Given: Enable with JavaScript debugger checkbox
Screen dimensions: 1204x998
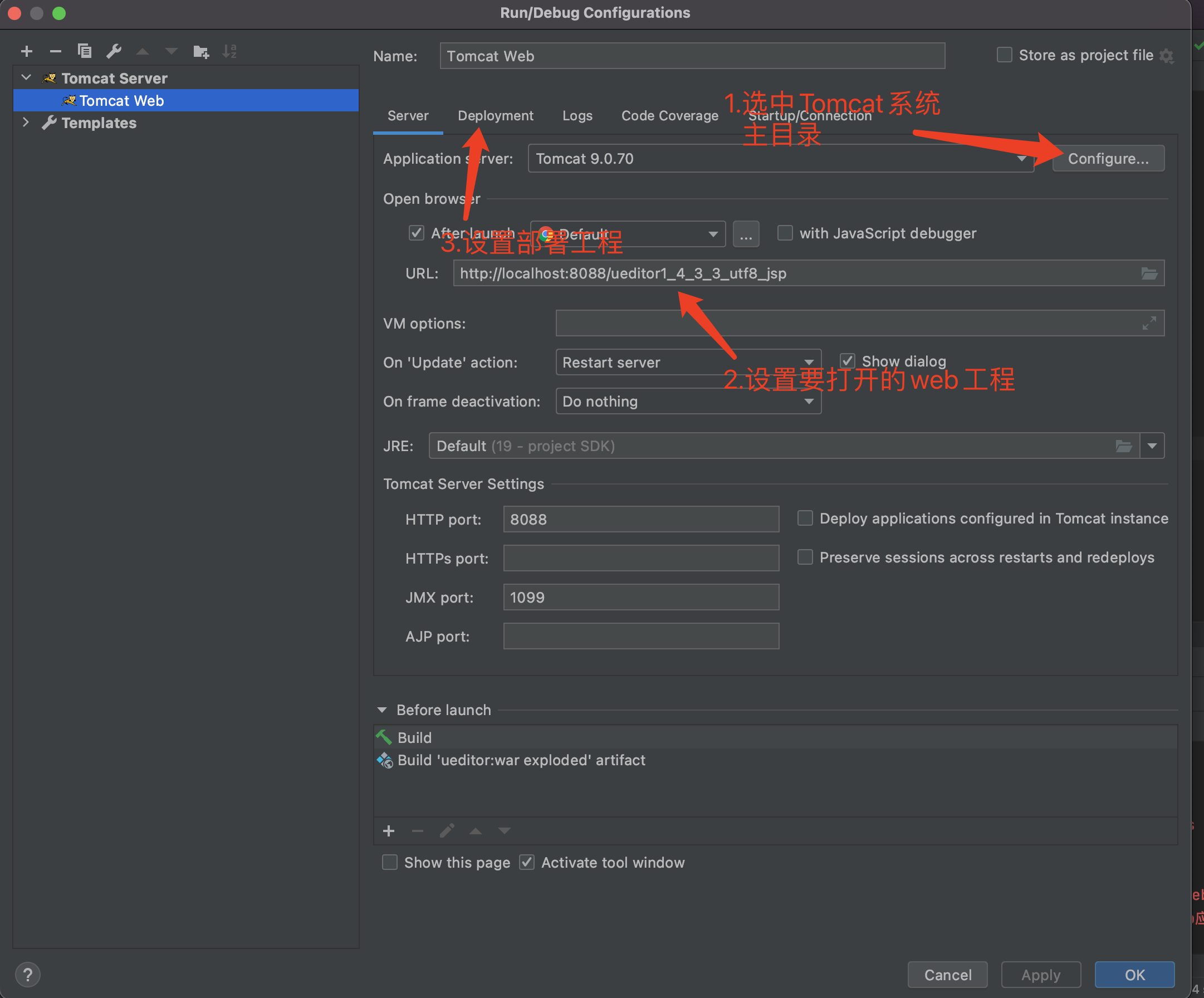Looking at the screenshot, I should click(785, 233).
